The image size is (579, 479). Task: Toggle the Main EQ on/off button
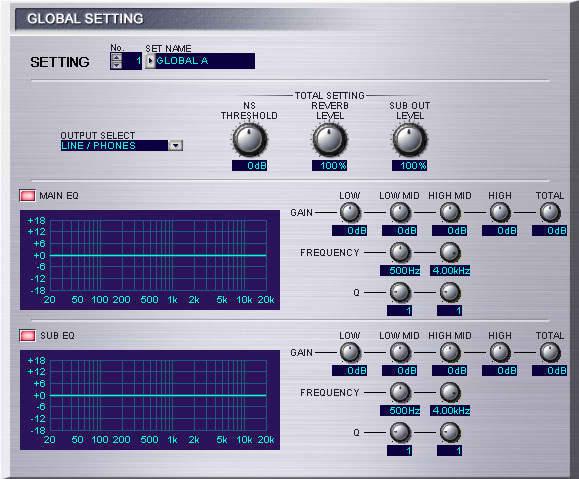point(27,195)
